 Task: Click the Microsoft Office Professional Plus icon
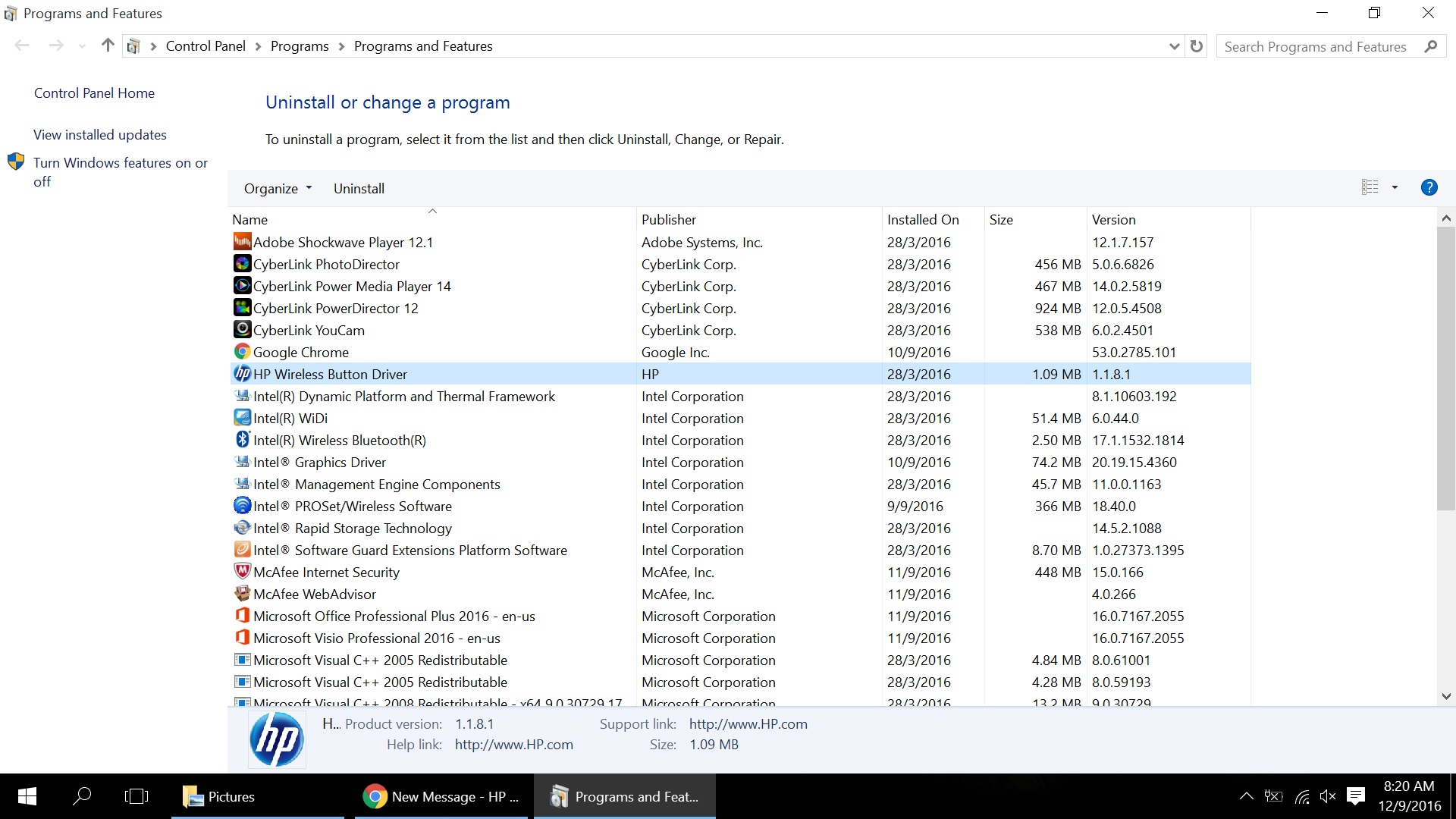242,616
